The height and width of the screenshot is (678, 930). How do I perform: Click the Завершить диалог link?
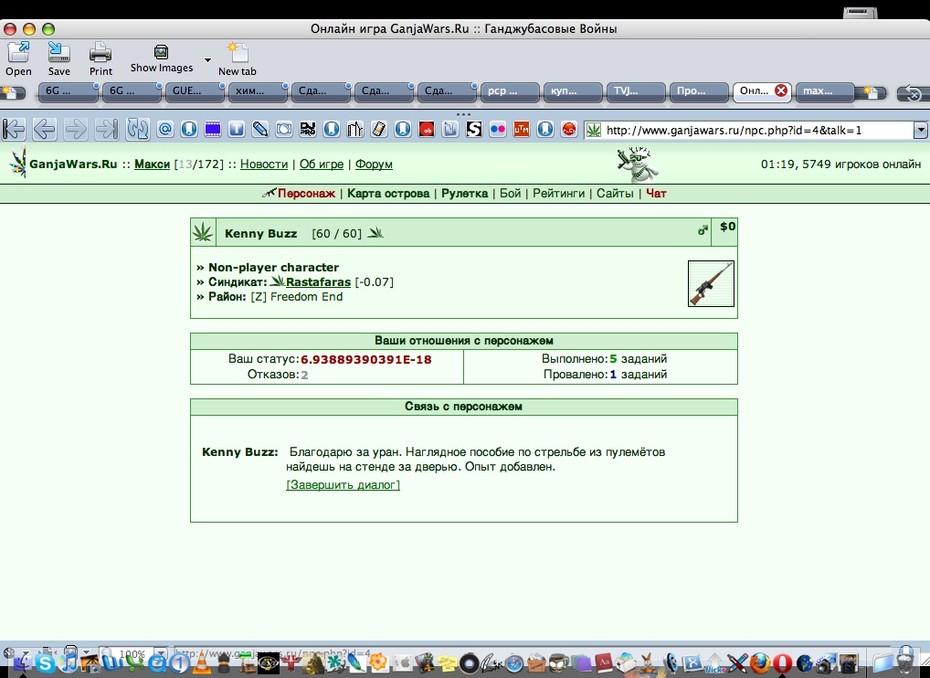pos(343,485)
